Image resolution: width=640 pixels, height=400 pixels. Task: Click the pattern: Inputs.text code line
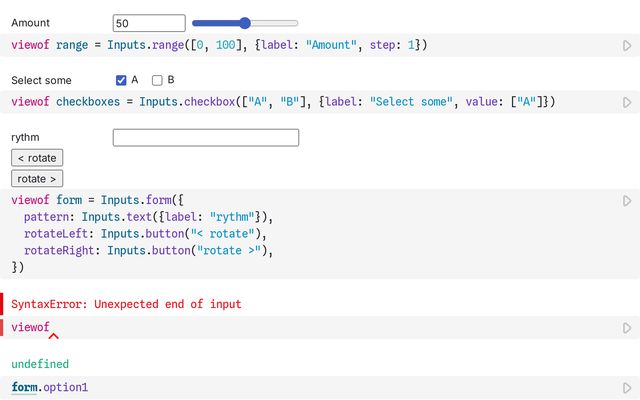pos(148,217)
